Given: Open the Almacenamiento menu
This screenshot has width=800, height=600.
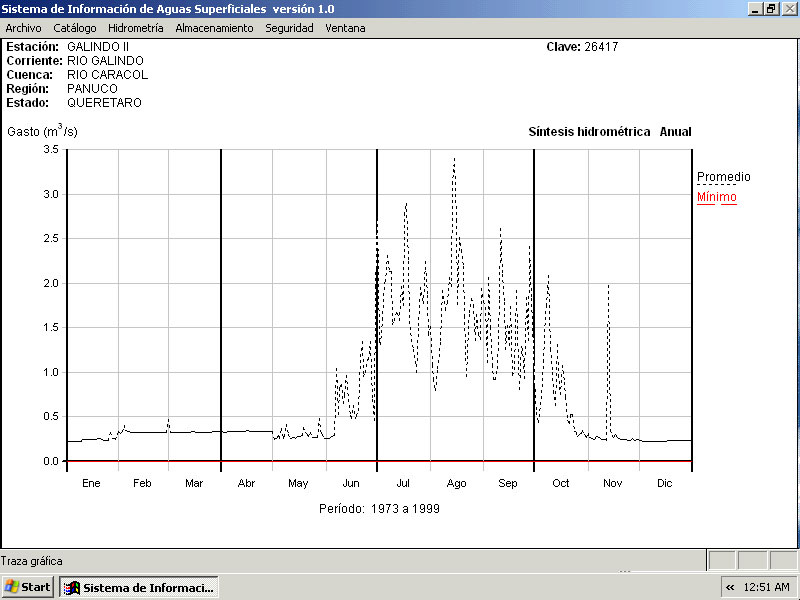Looking at the screenshot, I should pyautogui.click(x=214, y=28).
